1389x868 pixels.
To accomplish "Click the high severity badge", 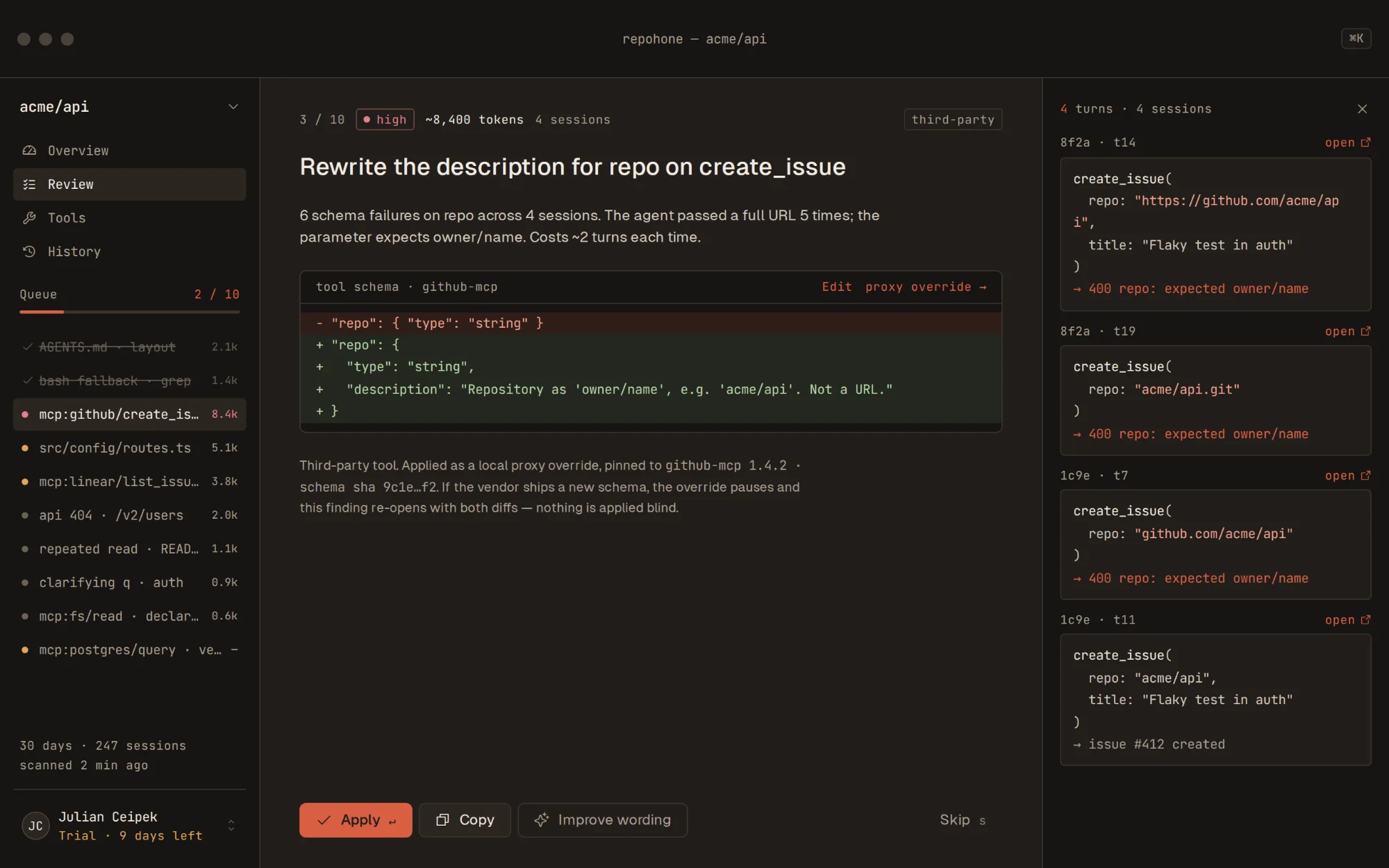I will (x=385, y=119).
